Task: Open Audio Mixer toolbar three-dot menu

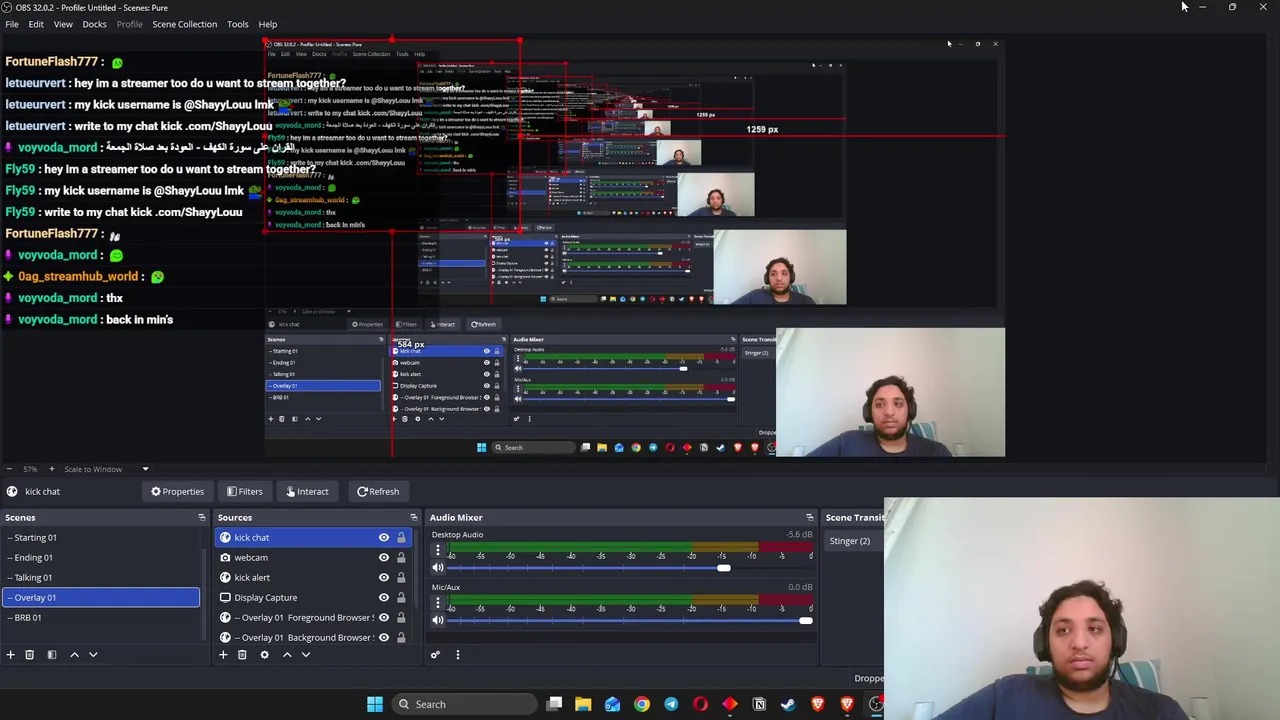Action: pyautogui.click(x=458, y=655)
